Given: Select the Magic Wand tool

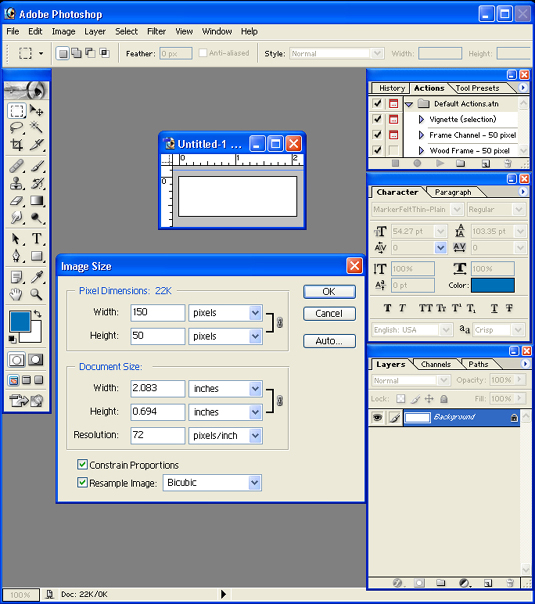Looking at the screenshot, I should coord(37,128).
